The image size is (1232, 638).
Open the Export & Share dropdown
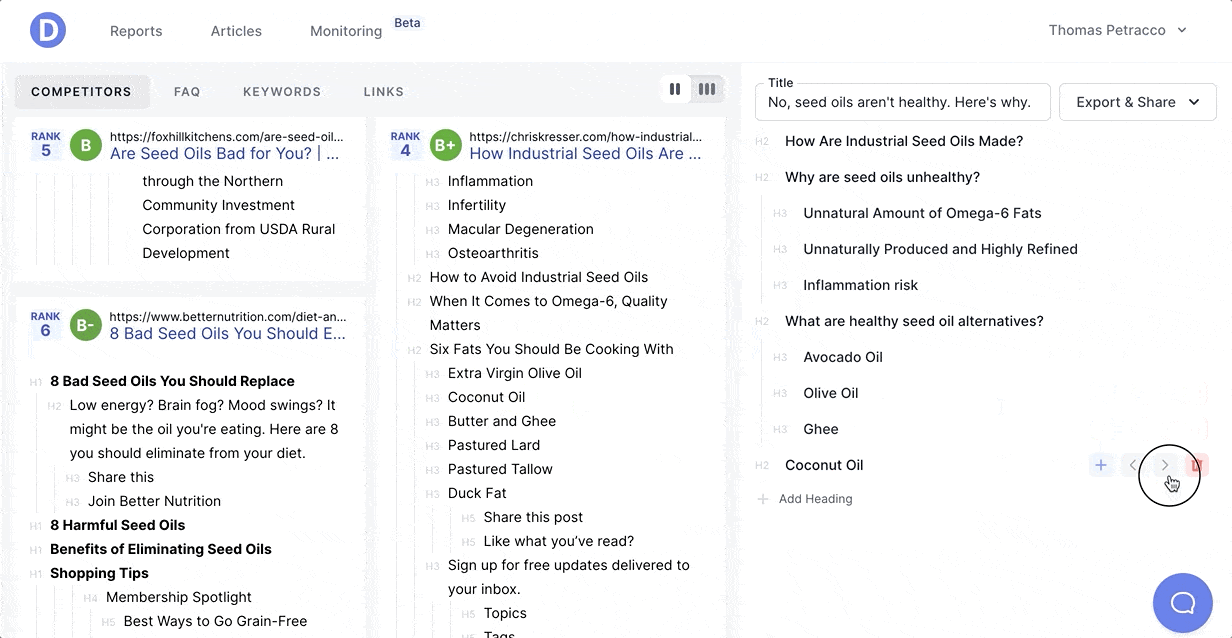pos(1138,102)
